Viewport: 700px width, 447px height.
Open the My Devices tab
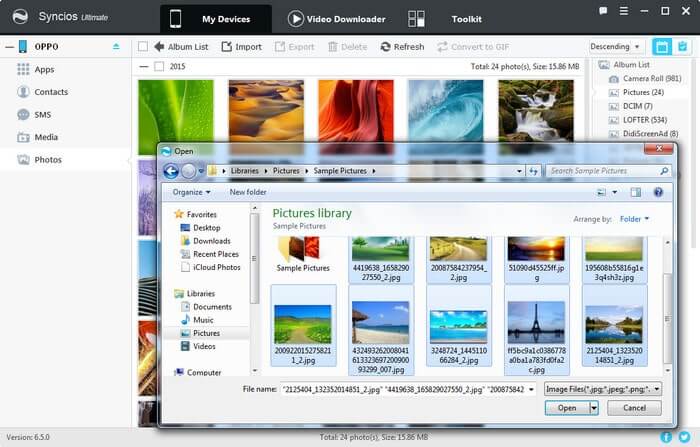(x=216, y=19)
